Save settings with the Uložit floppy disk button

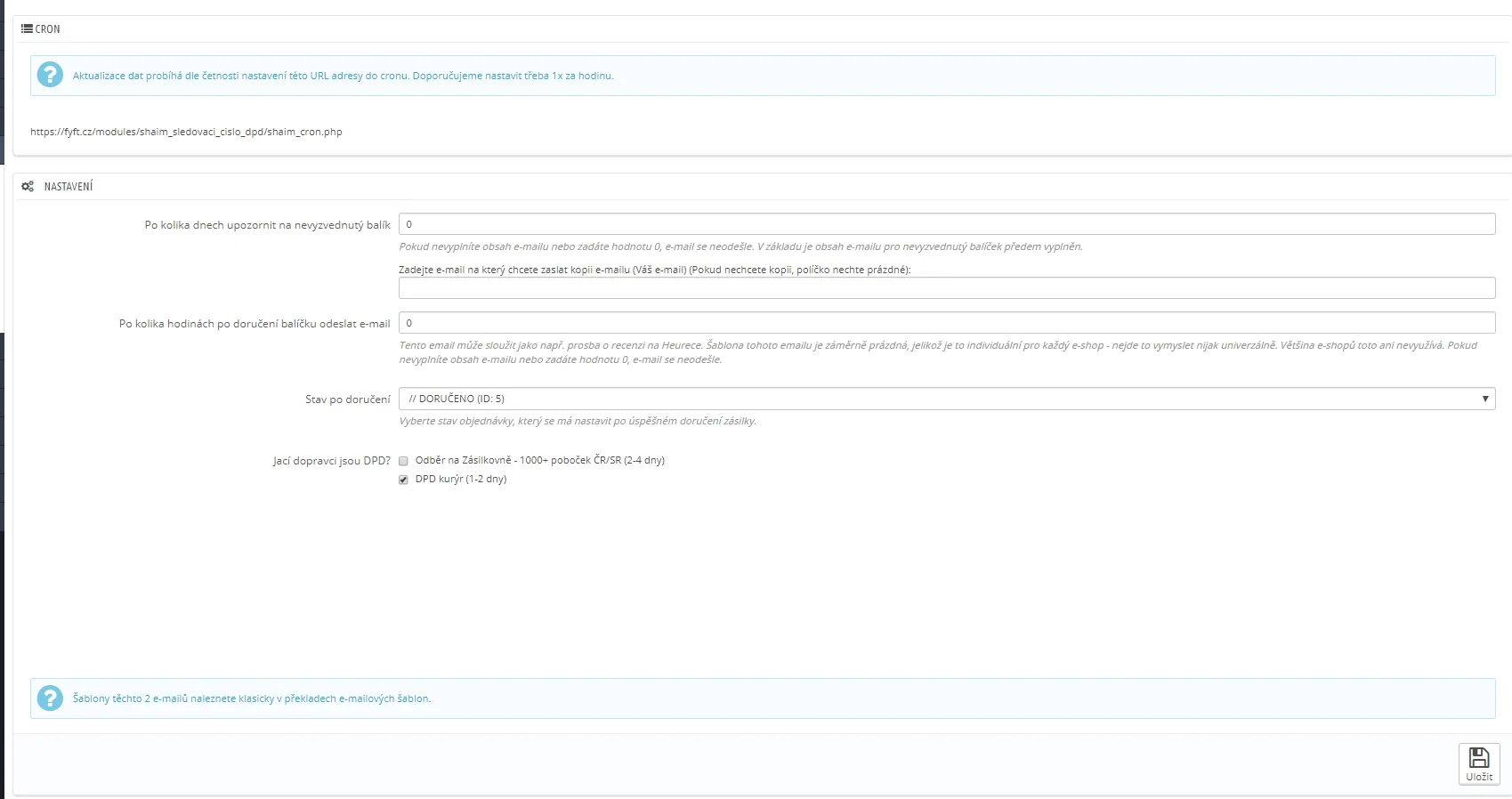[x=1478, y=764]
